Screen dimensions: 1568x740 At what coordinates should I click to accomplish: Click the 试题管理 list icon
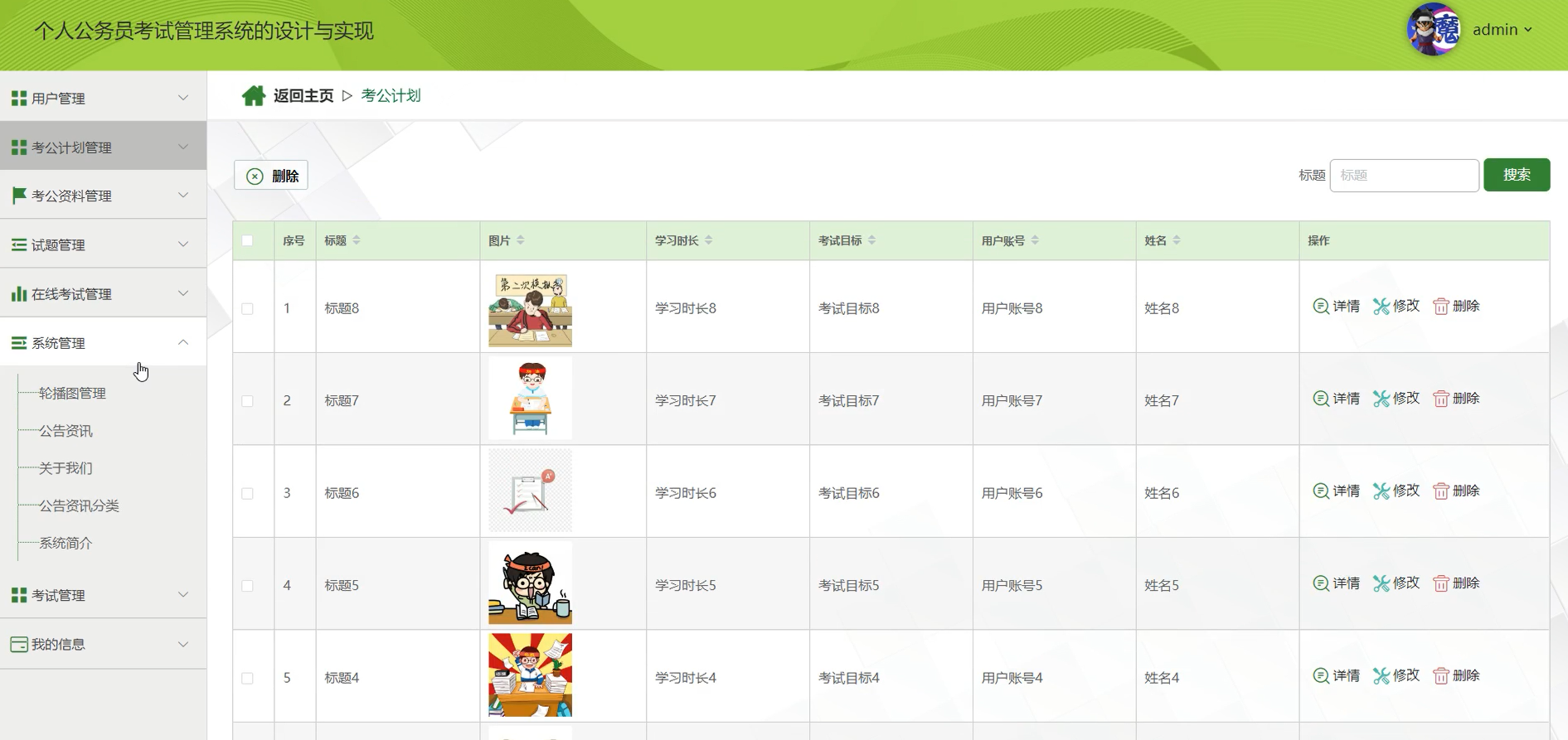[19, 244]
